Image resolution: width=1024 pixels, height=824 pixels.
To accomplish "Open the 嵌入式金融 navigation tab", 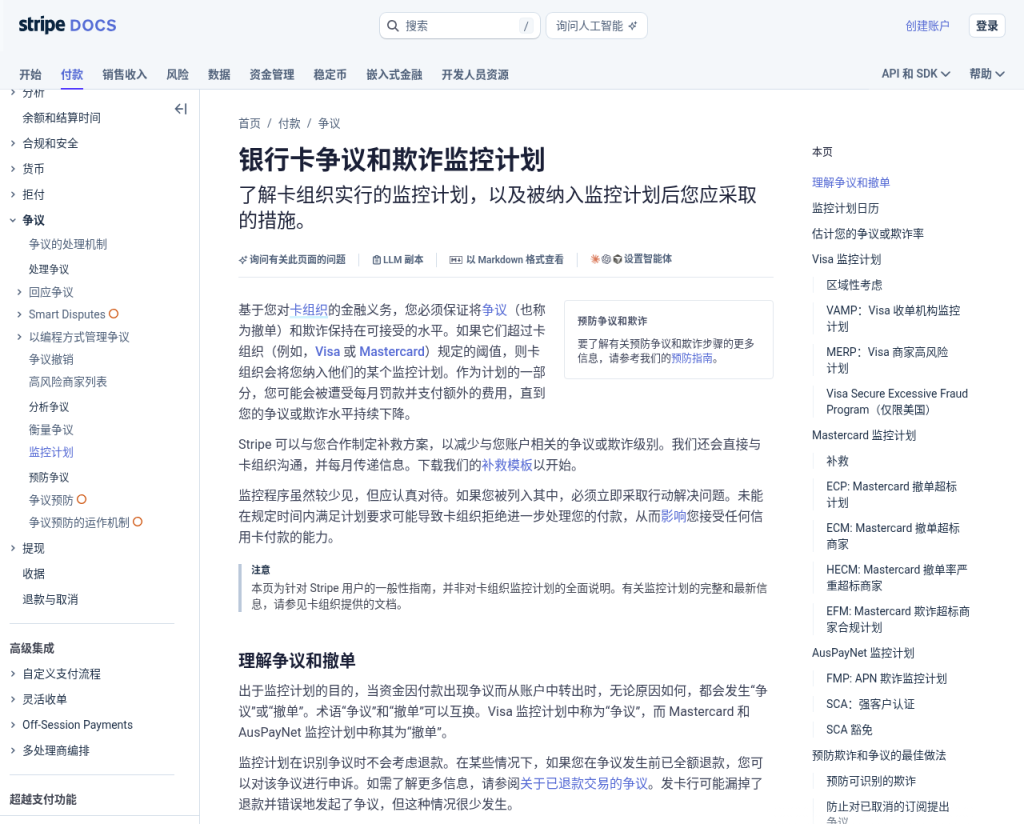I will coord(394,74).
